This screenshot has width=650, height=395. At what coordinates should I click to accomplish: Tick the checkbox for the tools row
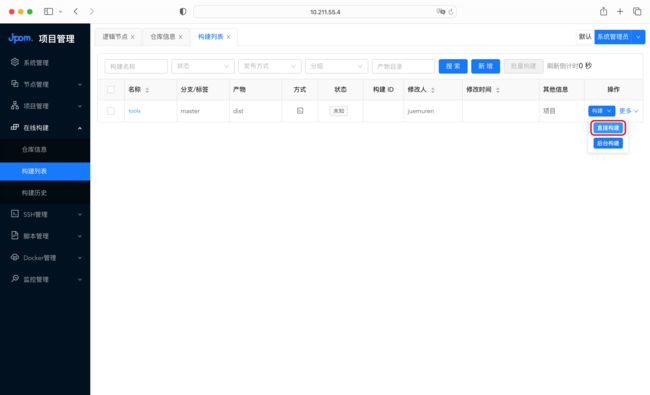[111, 111]
